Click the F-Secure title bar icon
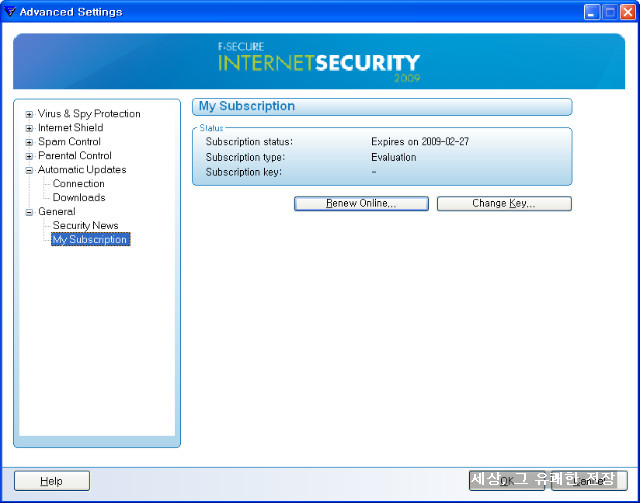The image size is (640, 503). tap(10, 11)
